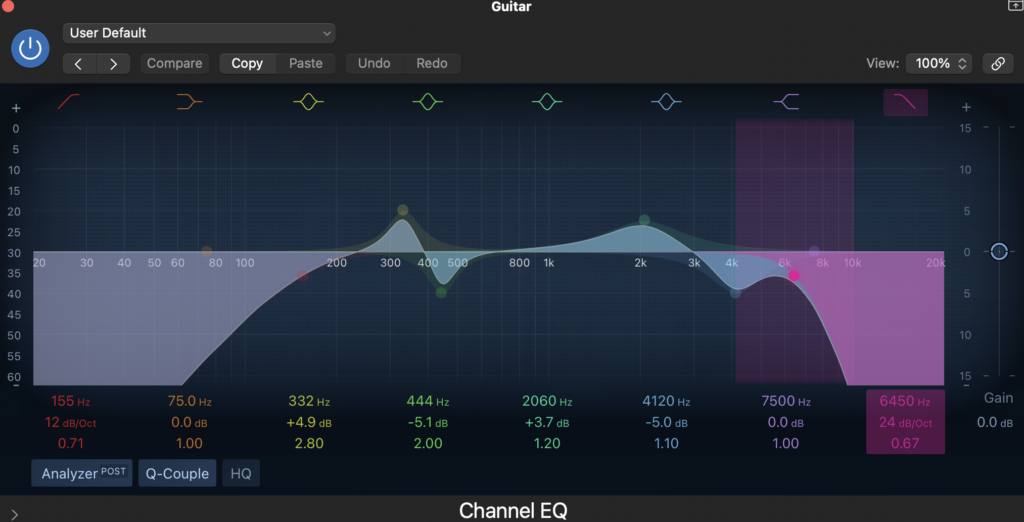Go to the next preset arrow
This screenshot has width=1024, height=522.
click(x=113, y=63)
